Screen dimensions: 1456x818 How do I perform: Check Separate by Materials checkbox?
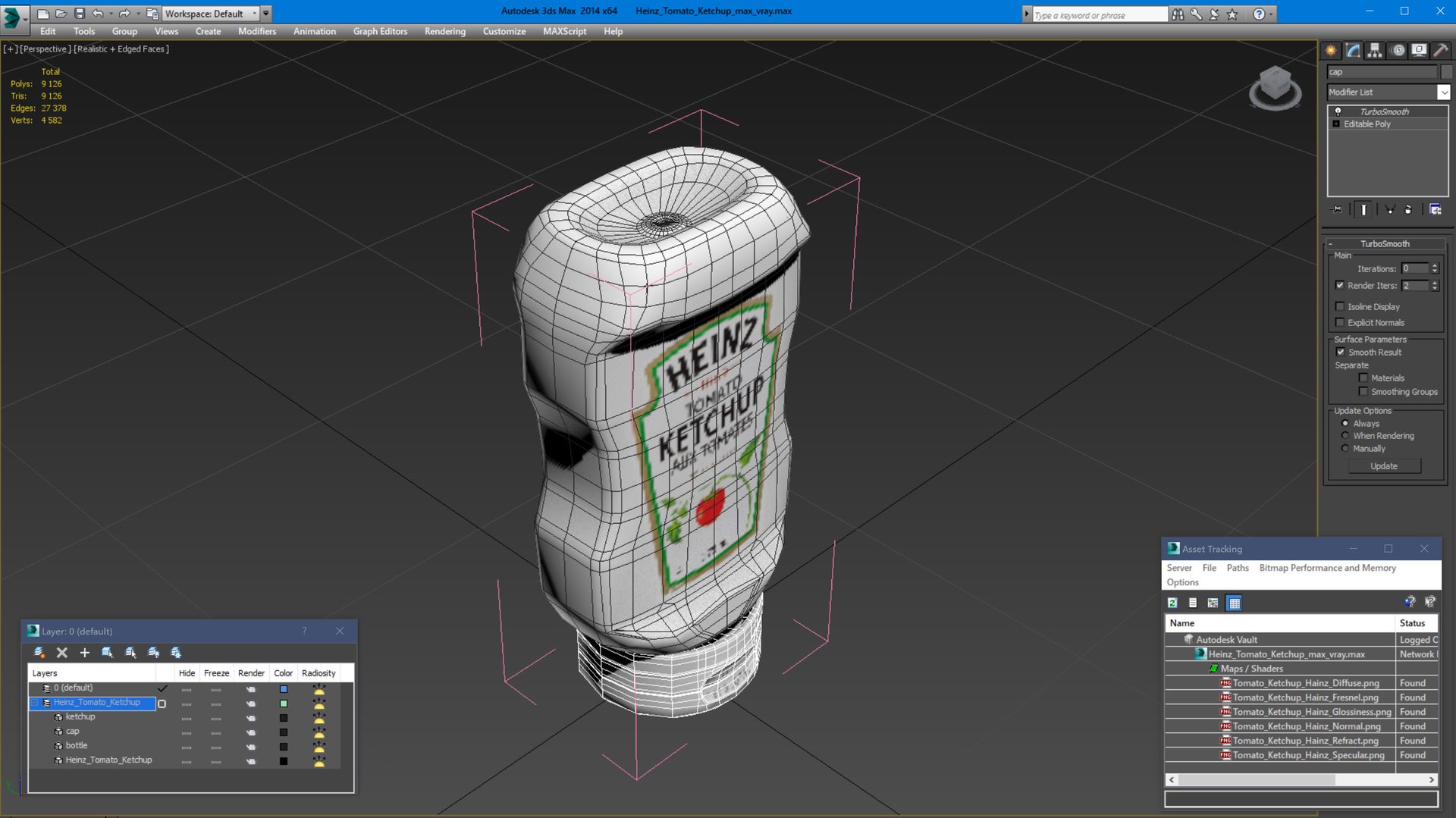1363,378
